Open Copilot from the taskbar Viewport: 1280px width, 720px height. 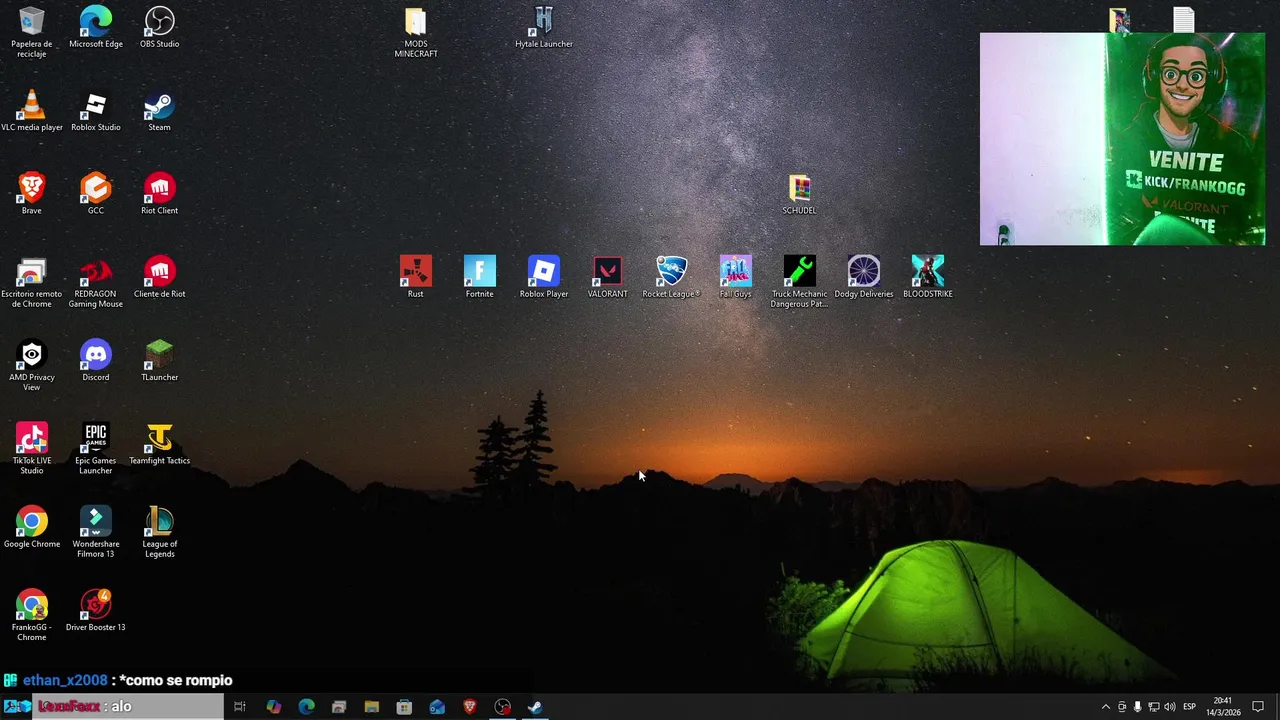coord(274,707)
